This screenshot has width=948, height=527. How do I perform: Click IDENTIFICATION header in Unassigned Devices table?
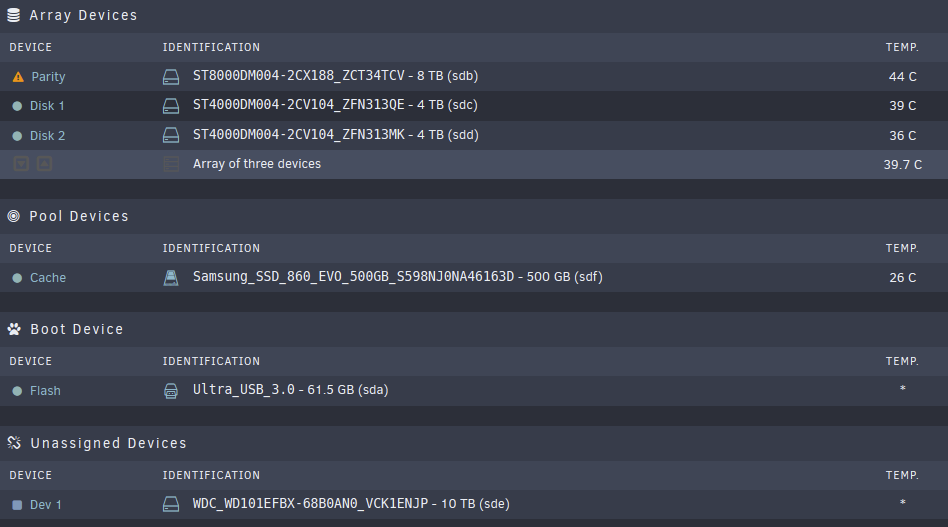coord(211,475)
